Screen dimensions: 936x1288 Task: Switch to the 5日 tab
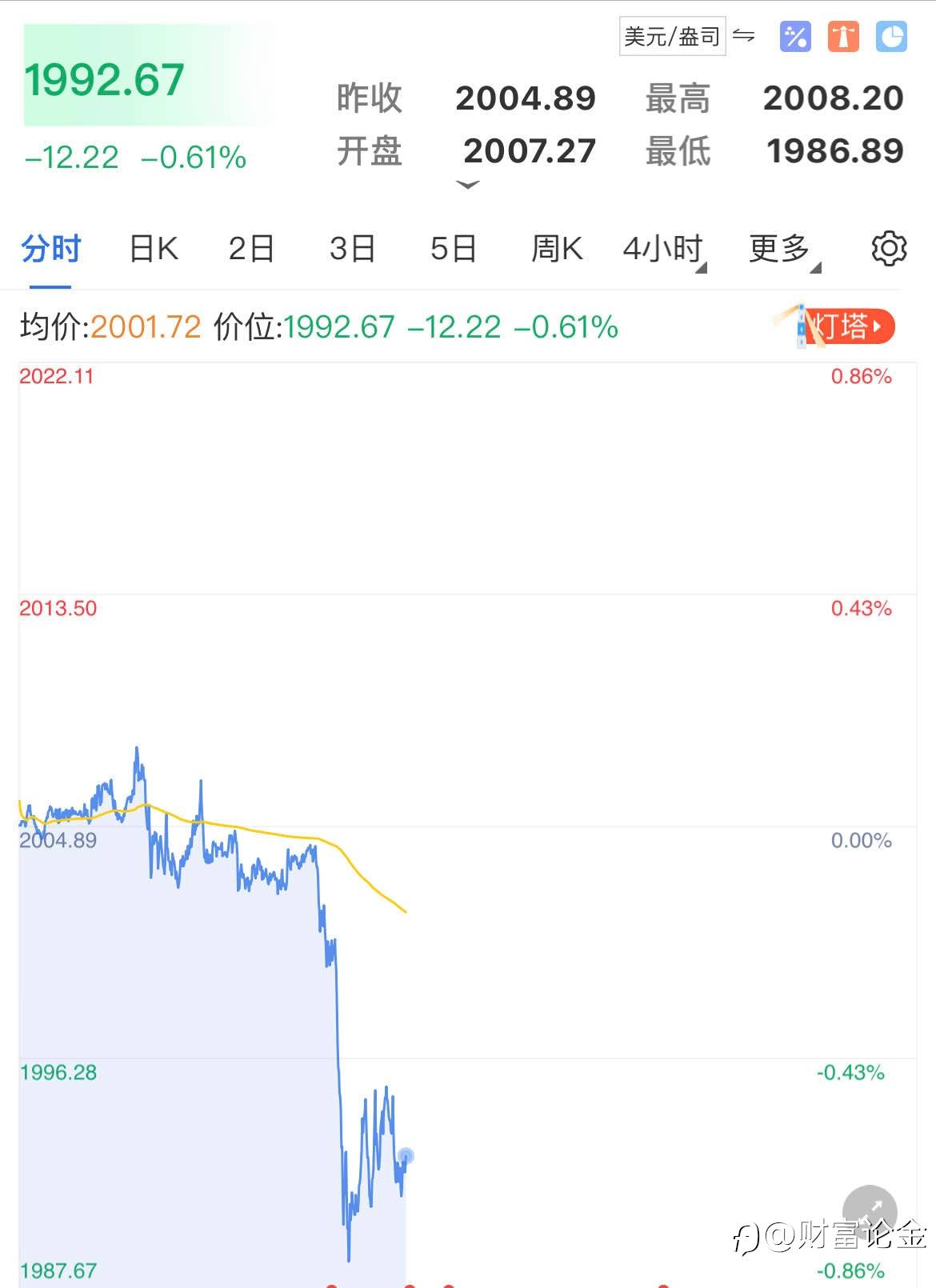tap(453, 249)
